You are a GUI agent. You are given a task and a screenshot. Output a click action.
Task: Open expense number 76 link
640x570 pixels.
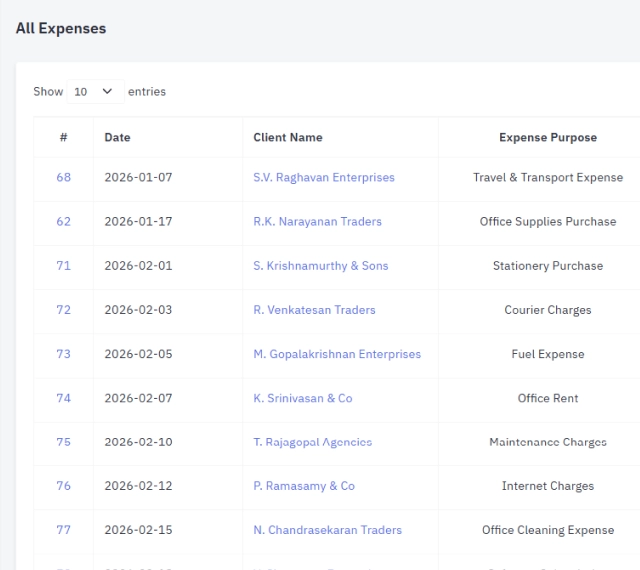64,485
